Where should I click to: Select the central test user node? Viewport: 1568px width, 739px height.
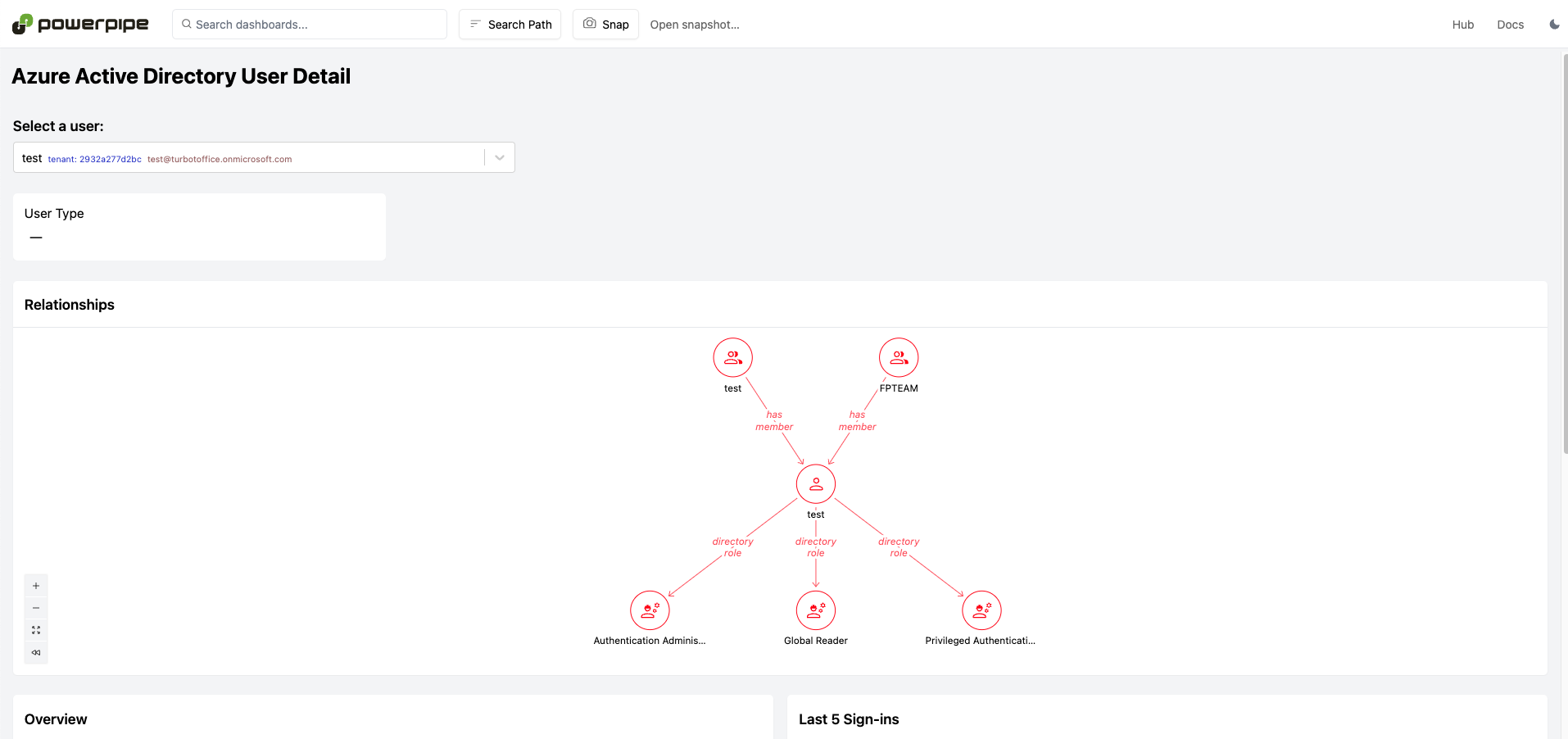[816, 484]
